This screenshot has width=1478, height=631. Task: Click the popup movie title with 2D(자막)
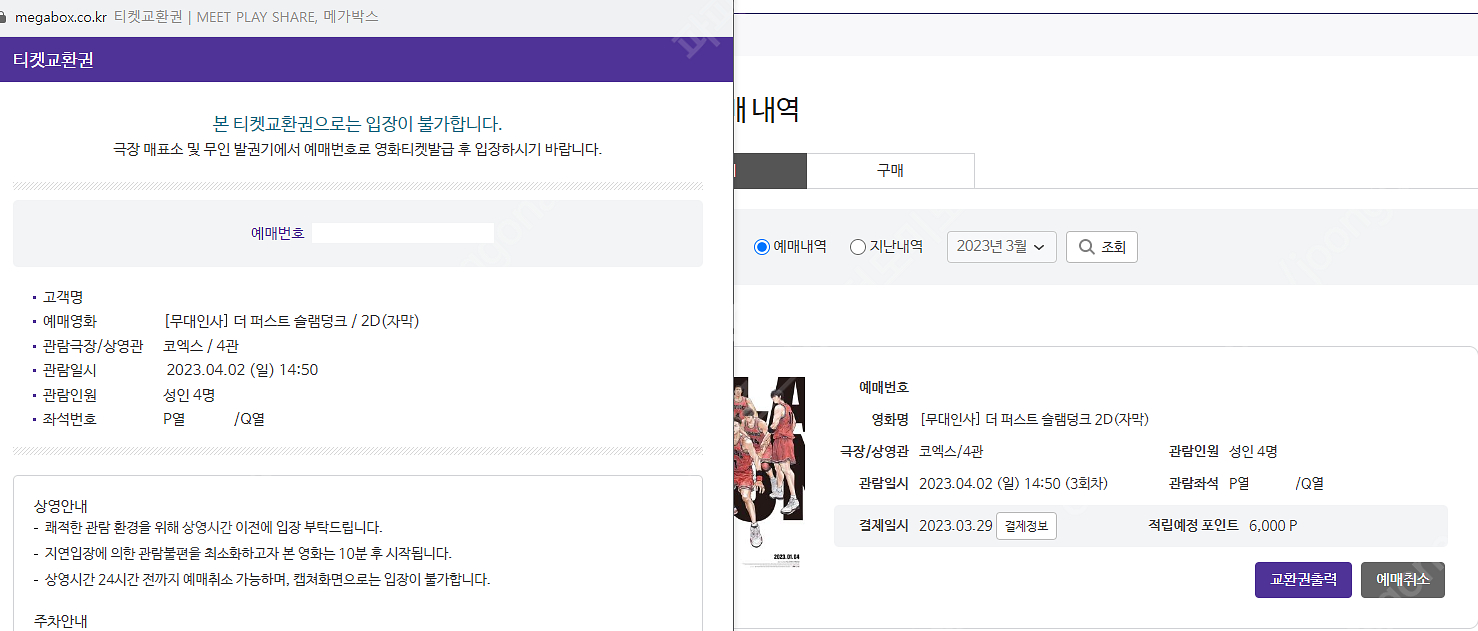click(x=291, y=321)
